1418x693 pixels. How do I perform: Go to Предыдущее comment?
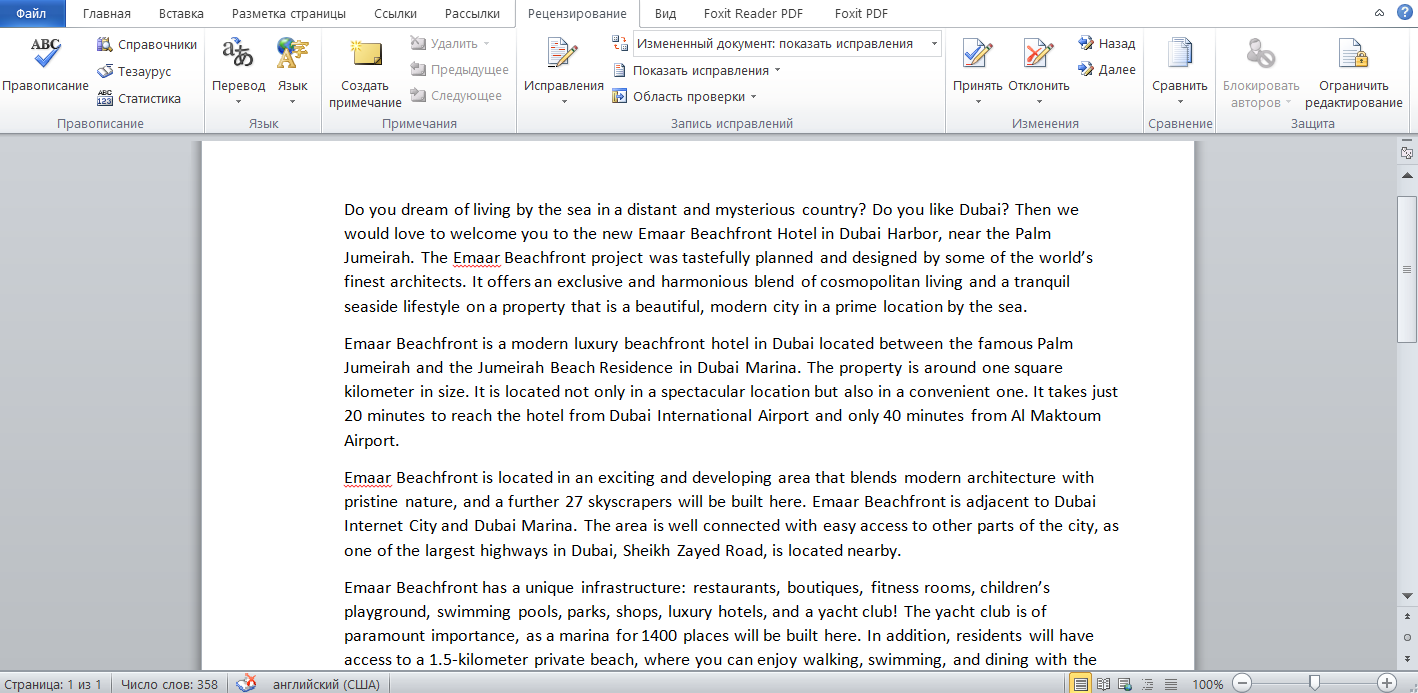click(460, 70)
